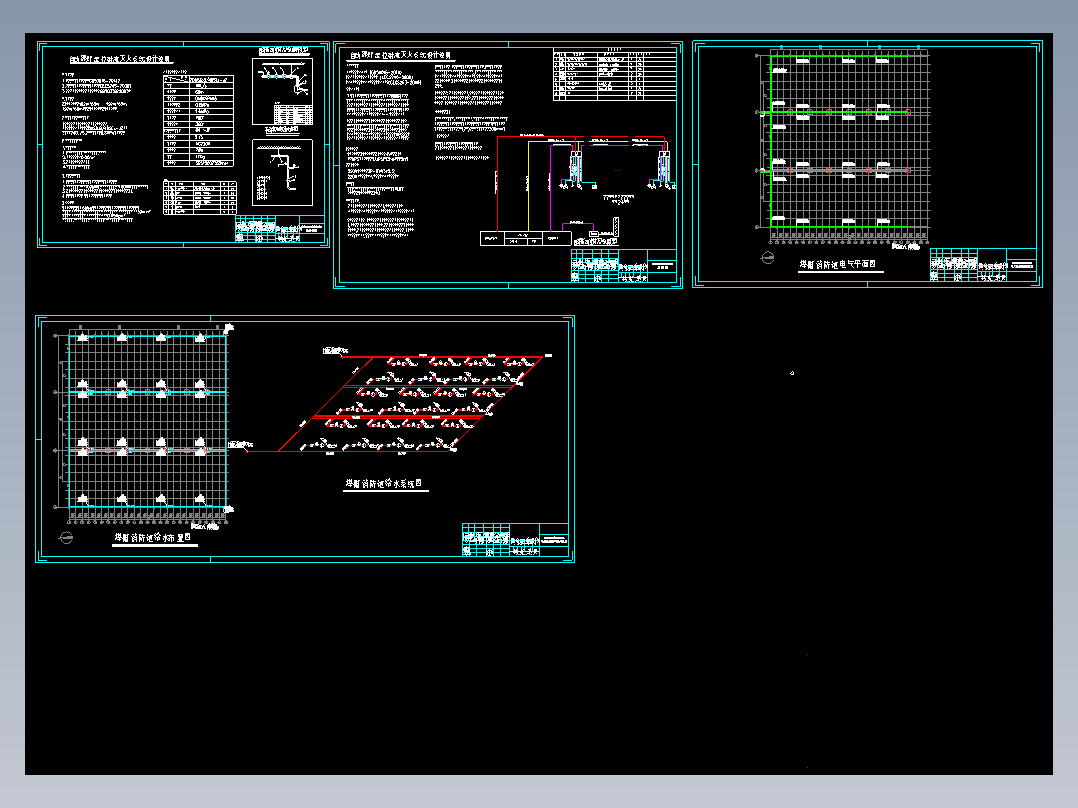Image resolution: width=1078 pixels, height=808 pixels.
Task: Select the small materials table below the parameter table
Action: coord(199,197)
